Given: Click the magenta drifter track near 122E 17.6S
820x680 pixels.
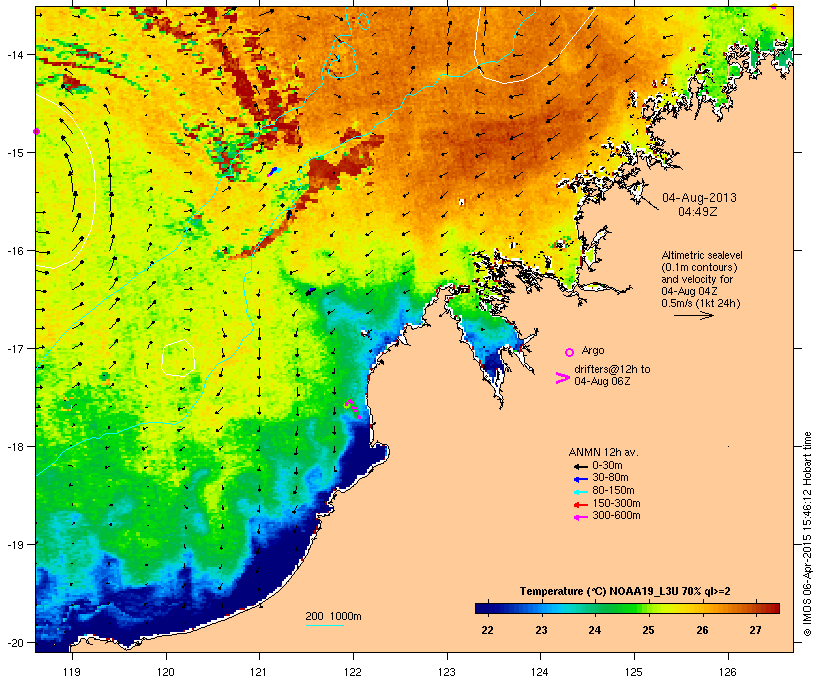Looking at the screenshot, I should [352, 407].
